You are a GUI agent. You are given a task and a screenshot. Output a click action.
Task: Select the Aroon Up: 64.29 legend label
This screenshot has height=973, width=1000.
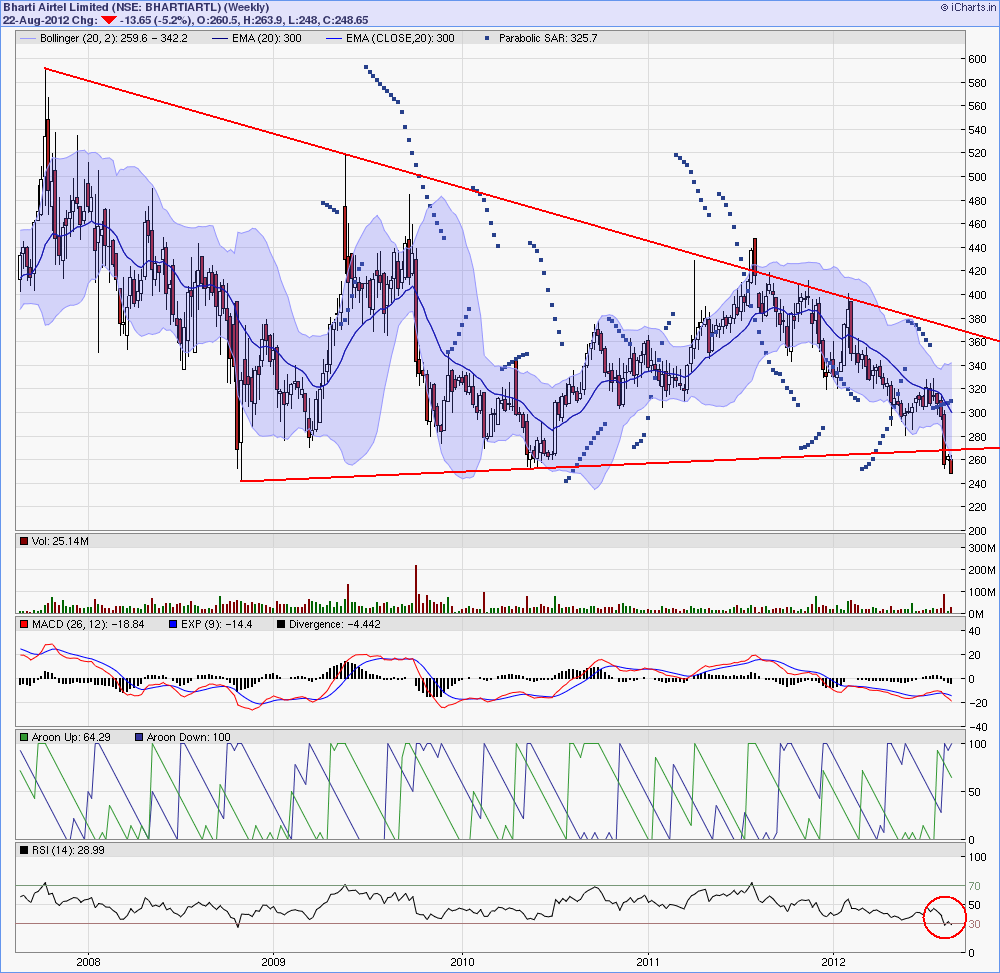coord(71,738)
